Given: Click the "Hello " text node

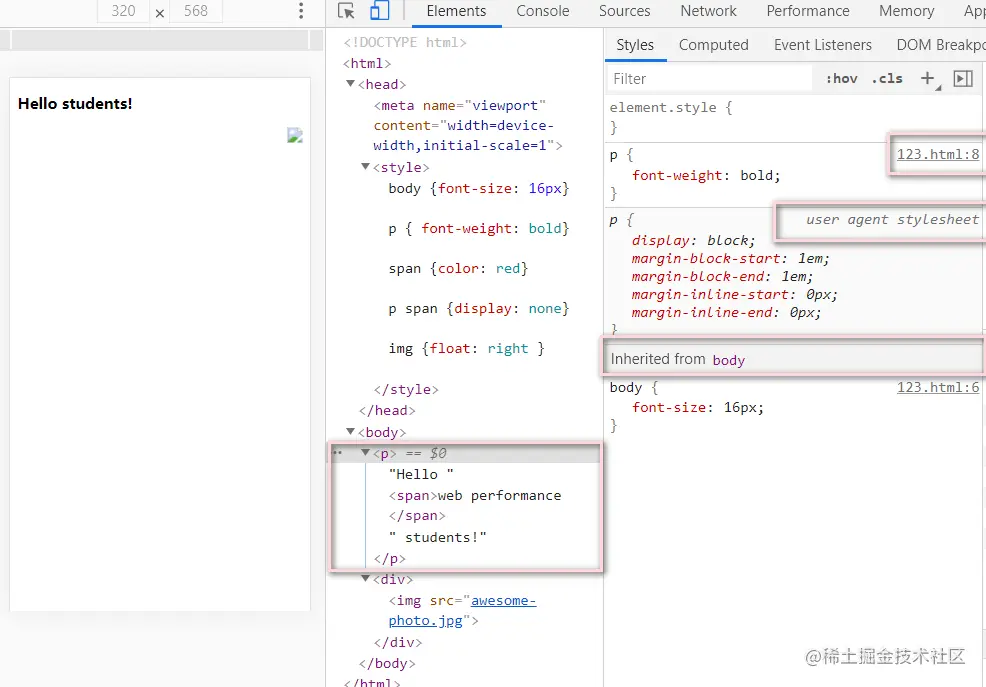Looking at the screenshot, I should coord(421,474).
